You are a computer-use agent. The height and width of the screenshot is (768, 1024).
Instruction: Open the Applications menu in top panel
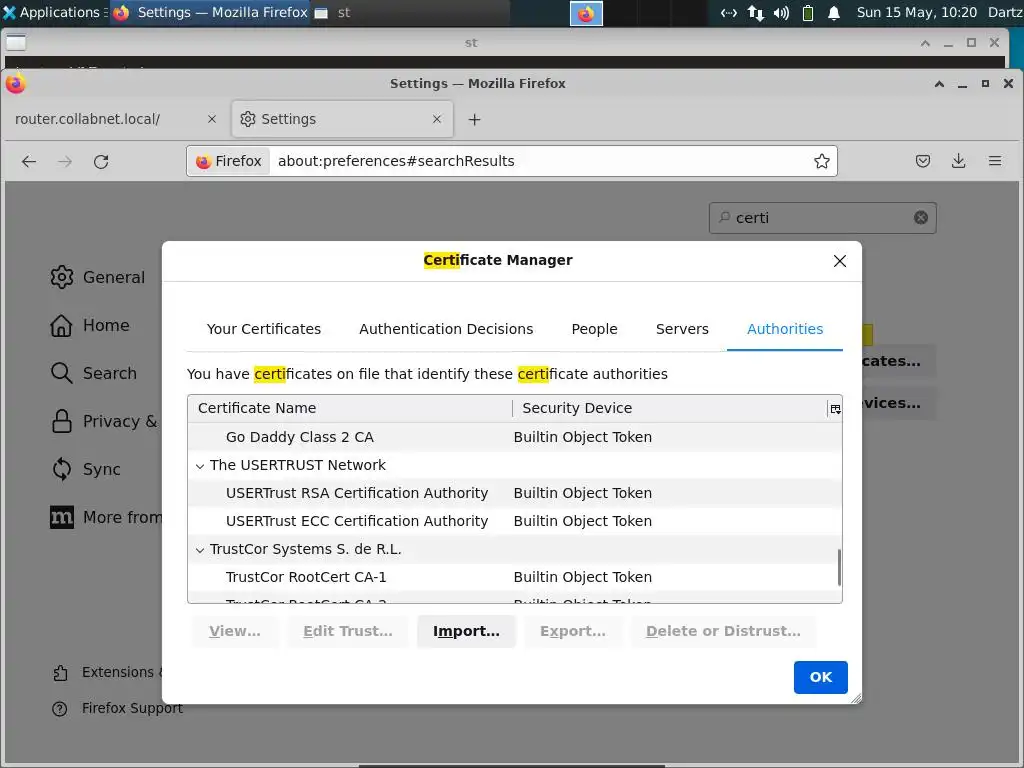click(x=52, y=12)
